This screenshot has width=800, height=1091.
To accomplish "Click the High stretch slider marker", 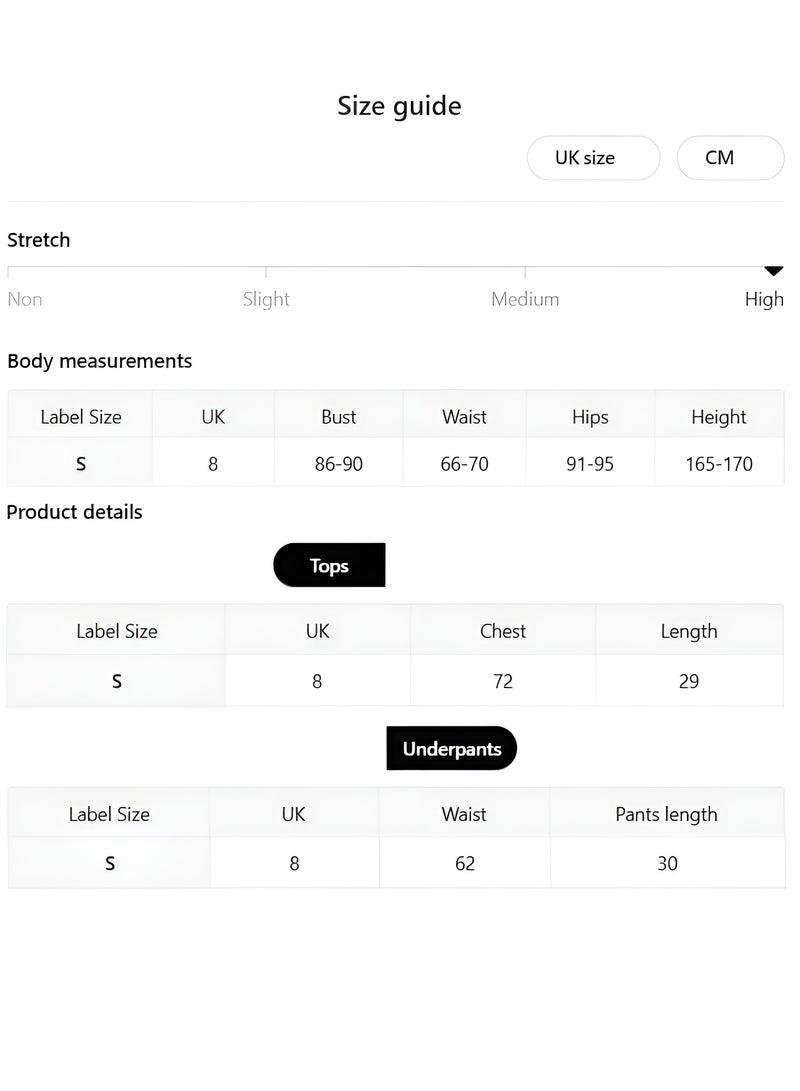I will pyautogui.click(x=773, y=270).
